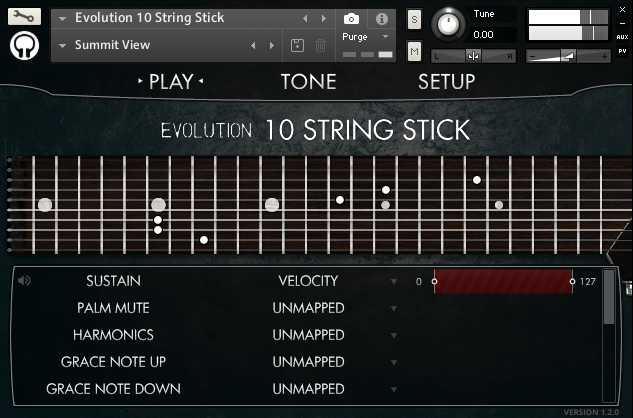This screenshot has width=633, height=418.
Task: Open the HARMONICS mapping dropdown arrow
Action: tap(394, 335)
